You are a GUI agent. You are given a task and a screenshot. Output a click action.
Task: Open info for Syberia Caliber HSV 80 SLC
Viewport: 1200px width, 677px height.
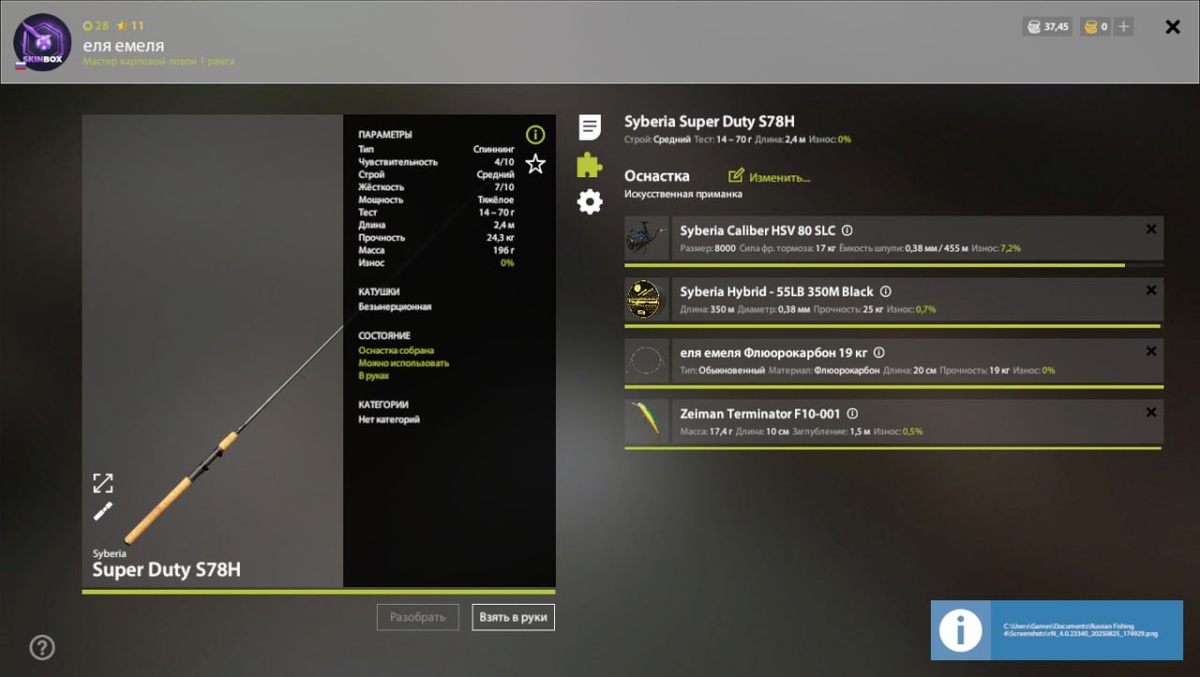point(847,230)
